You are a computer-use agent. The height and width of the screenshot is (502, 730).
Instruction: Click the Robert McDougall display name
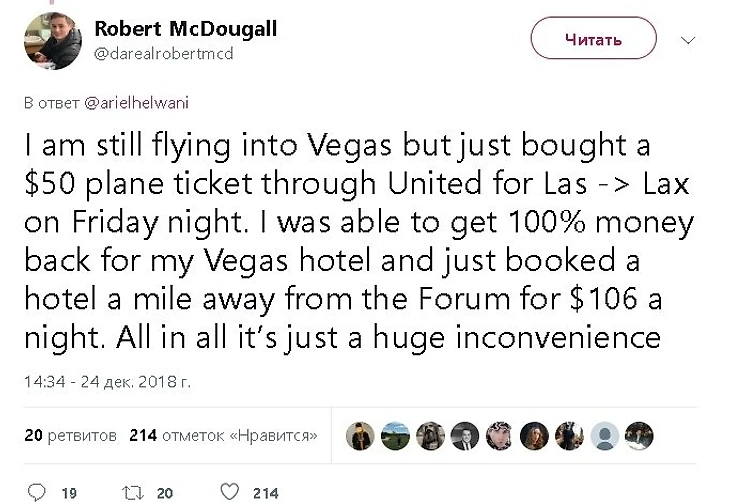(x=186, y=28)
